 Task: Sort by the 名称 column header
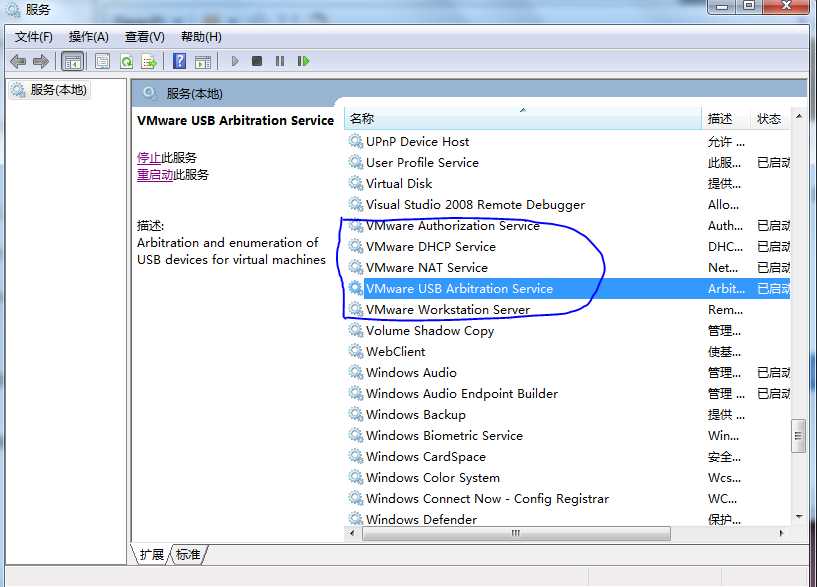click(x=523, y=119)
